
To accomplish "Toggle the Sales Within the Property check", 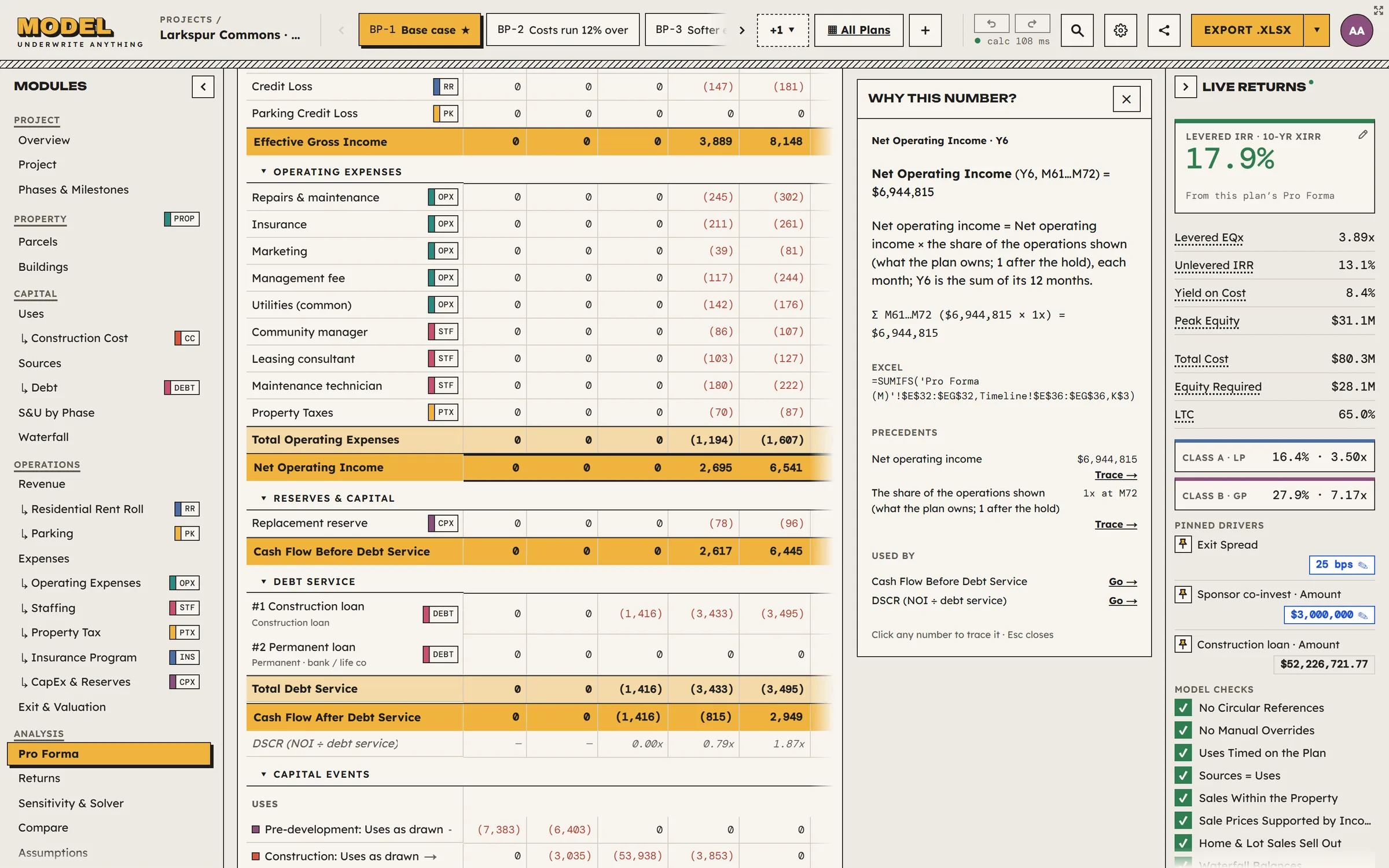I will [1183, 798].
